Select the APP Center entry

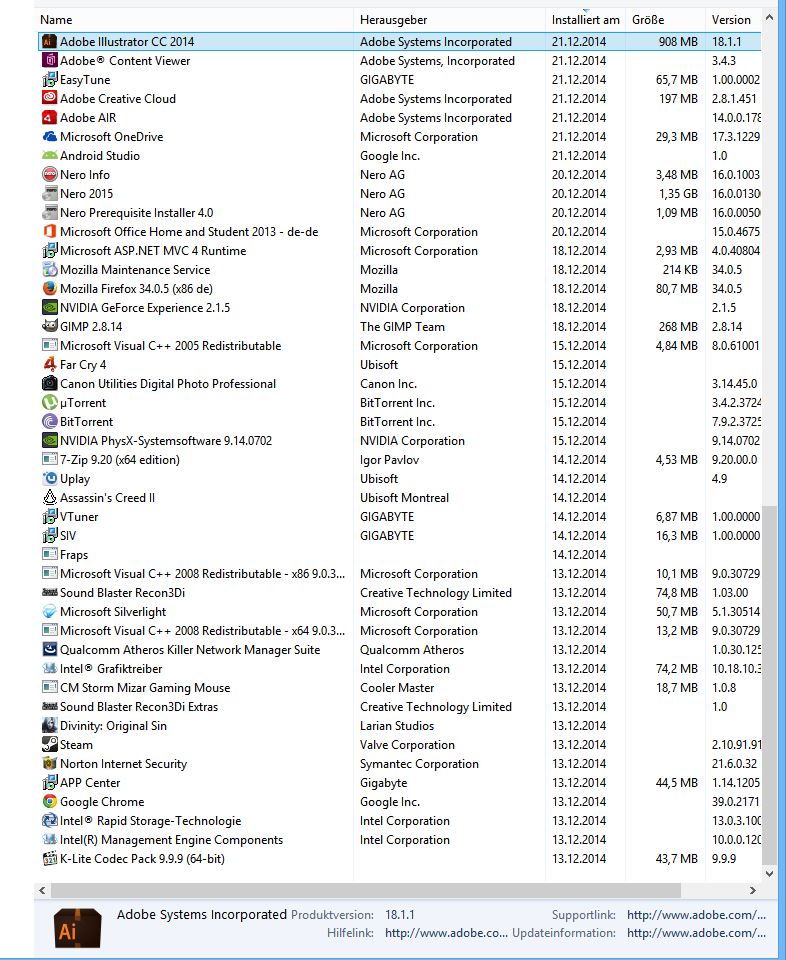click(399, 782)
